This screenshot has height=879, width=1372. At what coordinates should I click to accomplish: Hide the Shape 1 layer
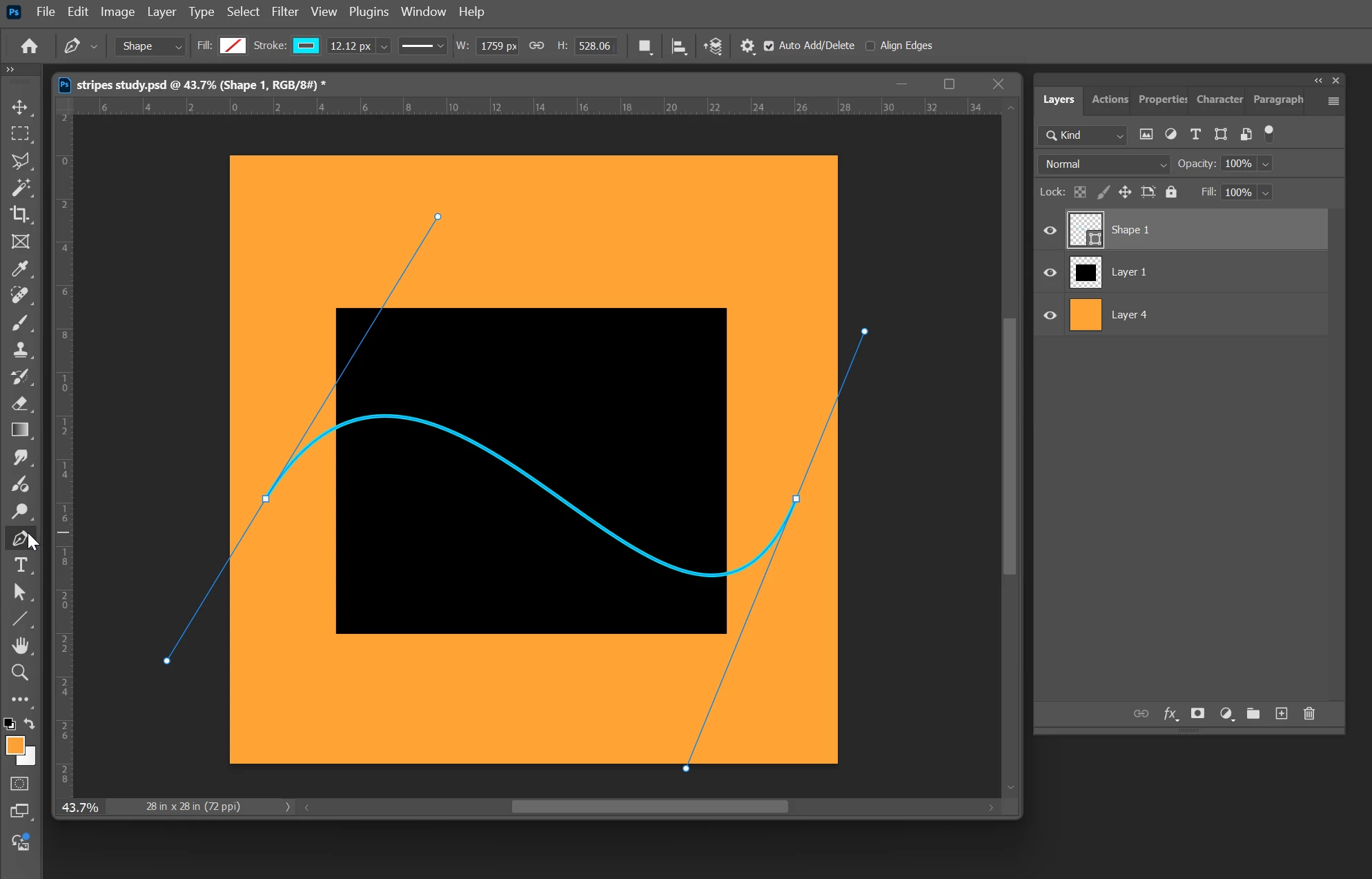click(1050, 230)
